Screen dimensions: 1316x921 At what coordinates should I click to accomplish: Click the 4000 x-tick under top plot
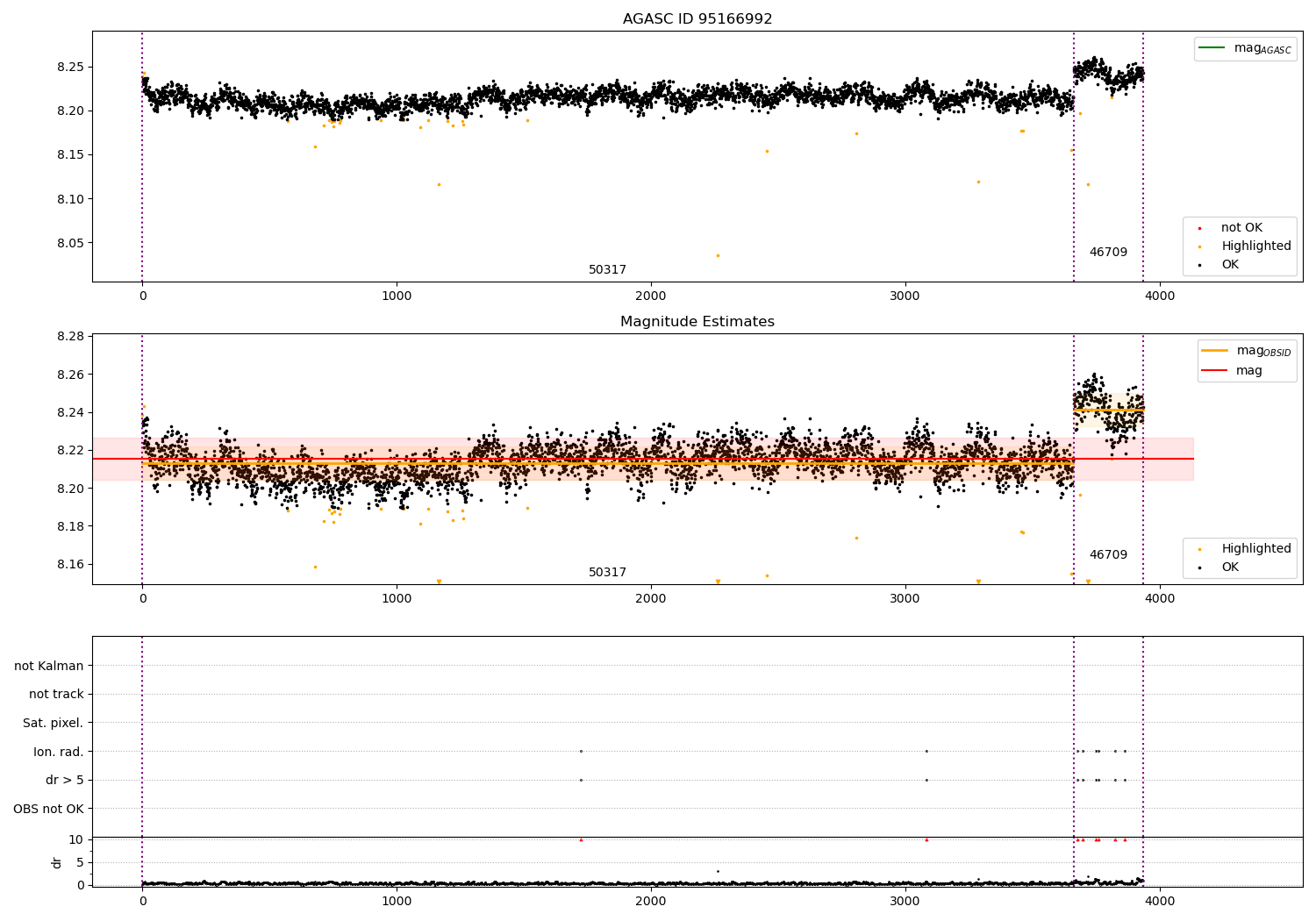tap(1160, 296)
